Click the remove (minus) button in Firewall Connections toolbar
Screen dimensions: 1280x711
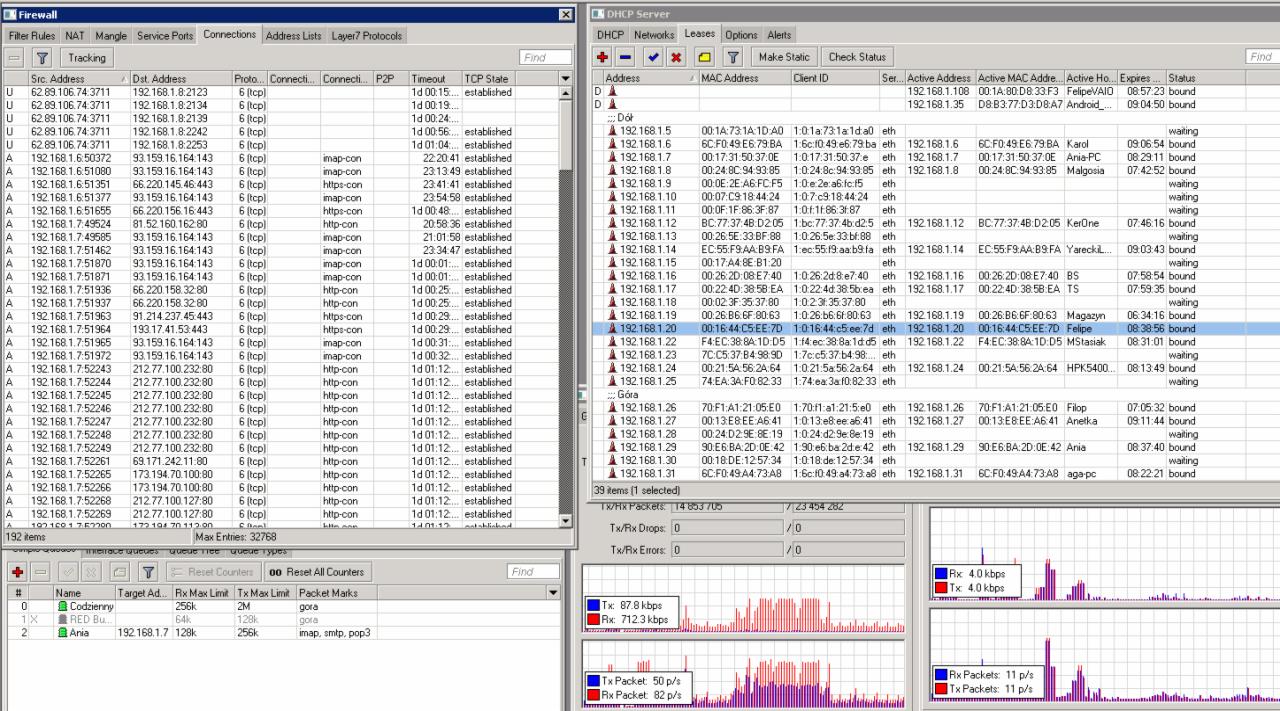15,58
